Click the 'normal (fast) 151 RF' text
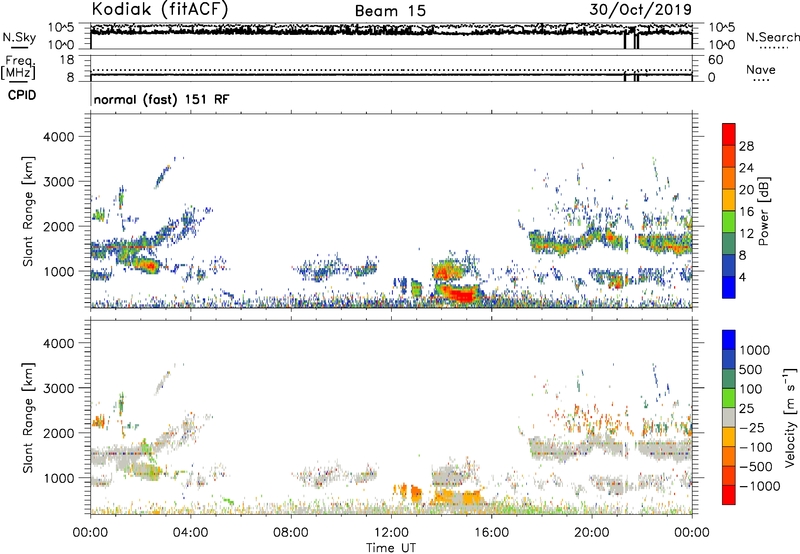 [x=161, y=99]
